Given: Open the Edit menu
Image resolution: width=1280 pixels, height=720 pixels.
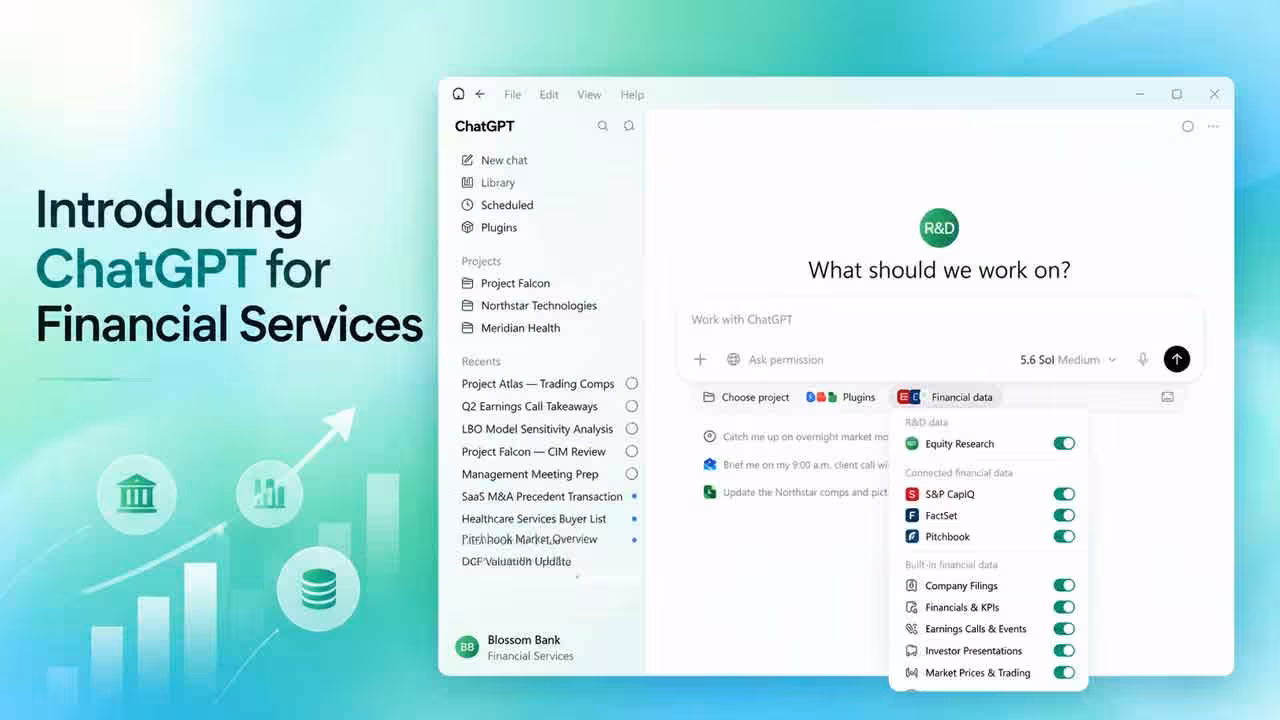Looking at the screenshot, I should point(549,95).
